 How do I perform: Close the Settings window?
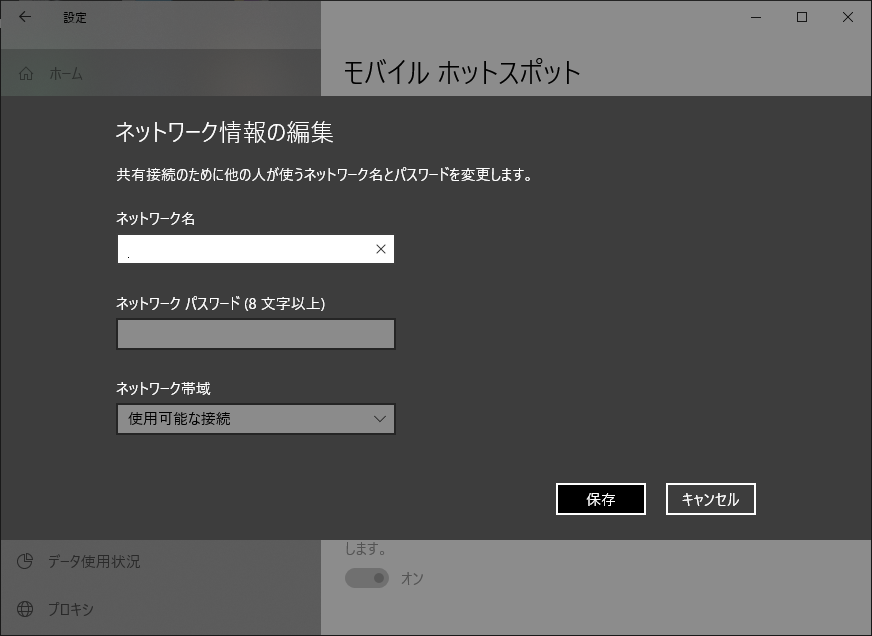[848, 17]
